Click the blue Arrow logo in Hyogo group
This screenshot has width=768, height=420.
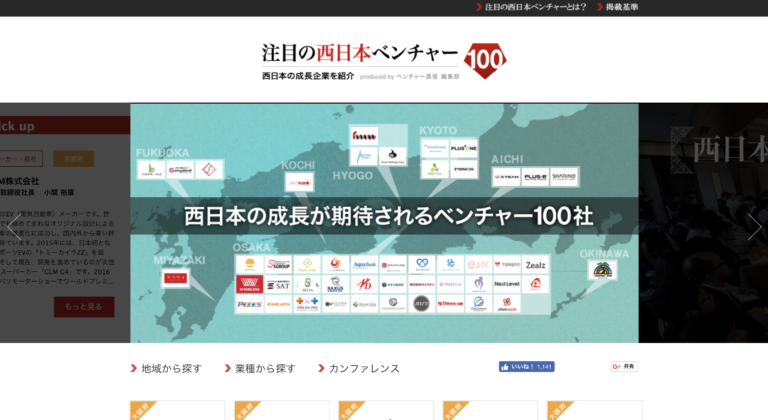(x=364, y=156)
